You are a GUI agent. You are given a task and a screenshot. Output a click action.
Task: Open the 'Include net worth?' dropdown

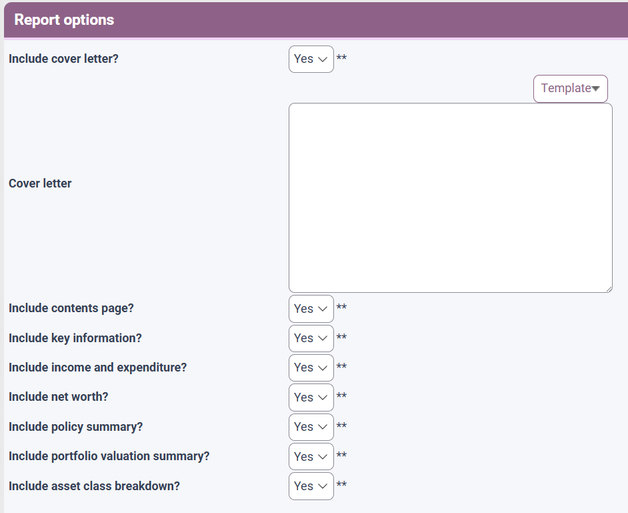(310, 397)
